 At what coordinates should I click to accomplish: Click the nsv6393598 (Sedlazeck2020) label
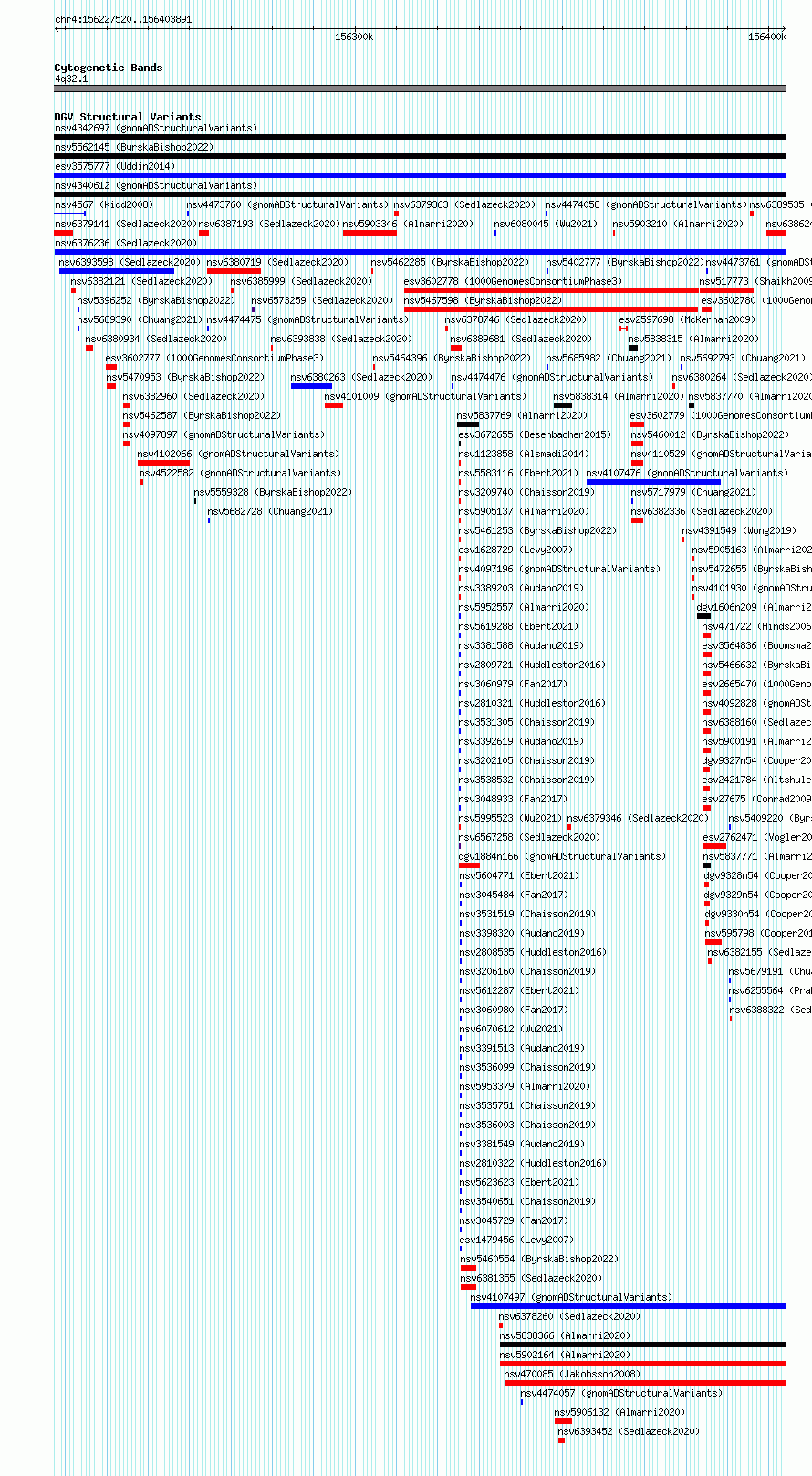click(x=130, y=262)
